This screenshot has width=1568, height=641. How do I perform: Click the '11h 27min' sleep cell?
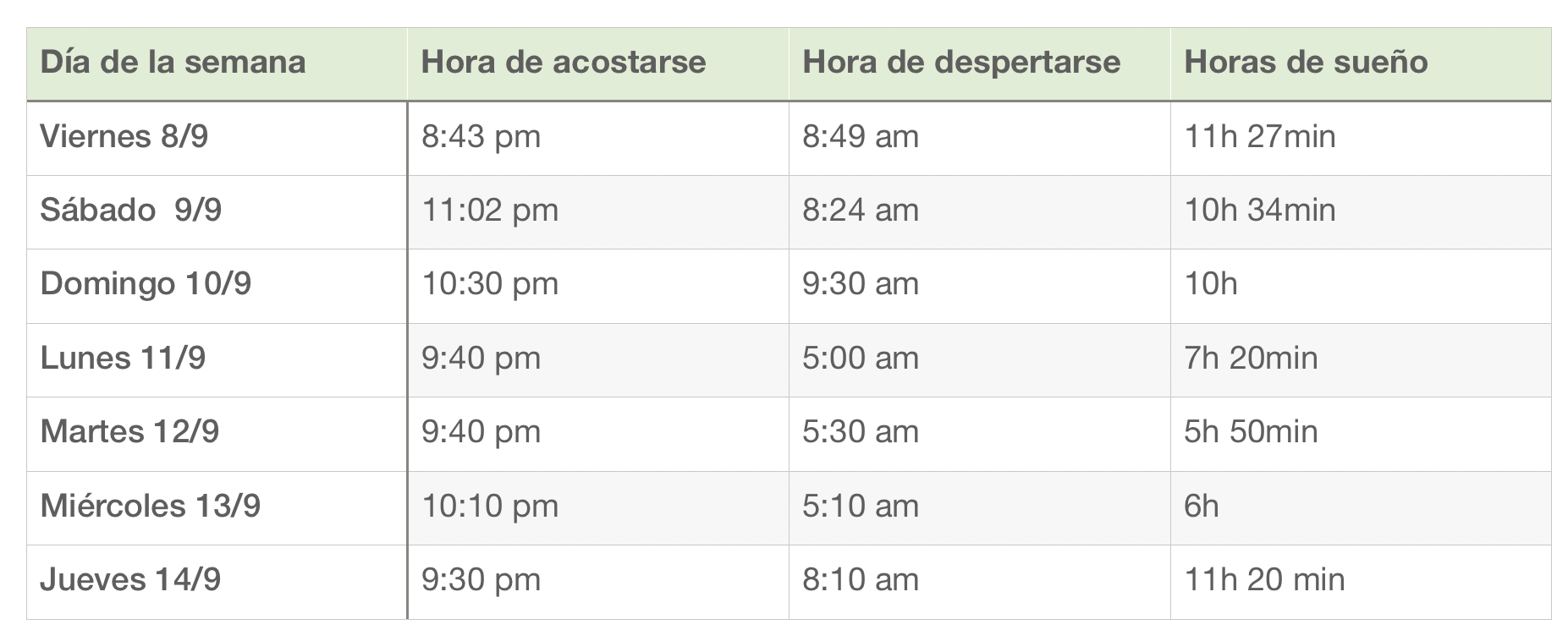coord(1259,137)
